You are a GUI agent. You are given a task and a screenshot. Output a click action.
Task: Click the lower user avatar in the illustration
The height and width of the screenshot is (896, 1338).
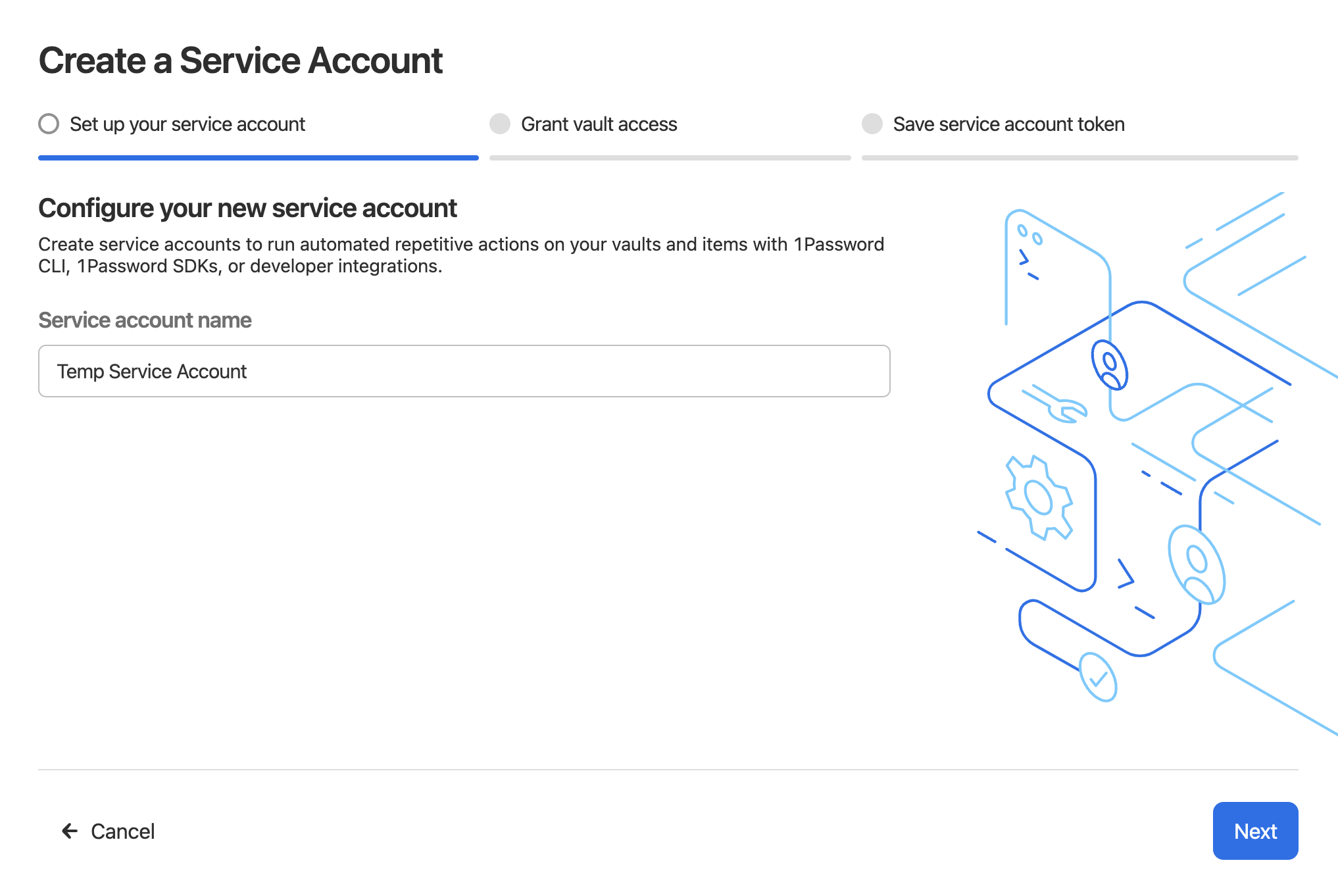[x=1196, y=565]
